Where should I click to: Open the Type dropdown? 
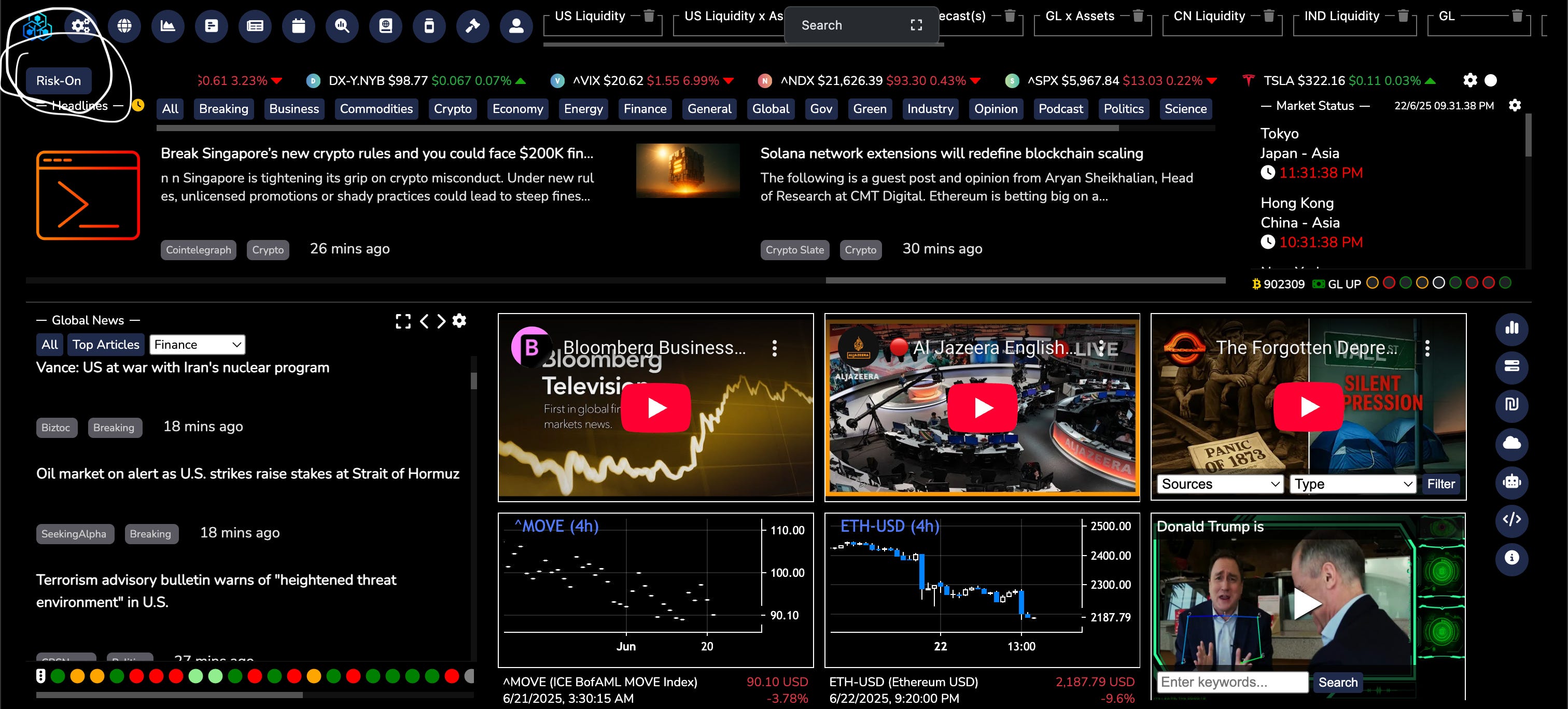click(1352, 484)
